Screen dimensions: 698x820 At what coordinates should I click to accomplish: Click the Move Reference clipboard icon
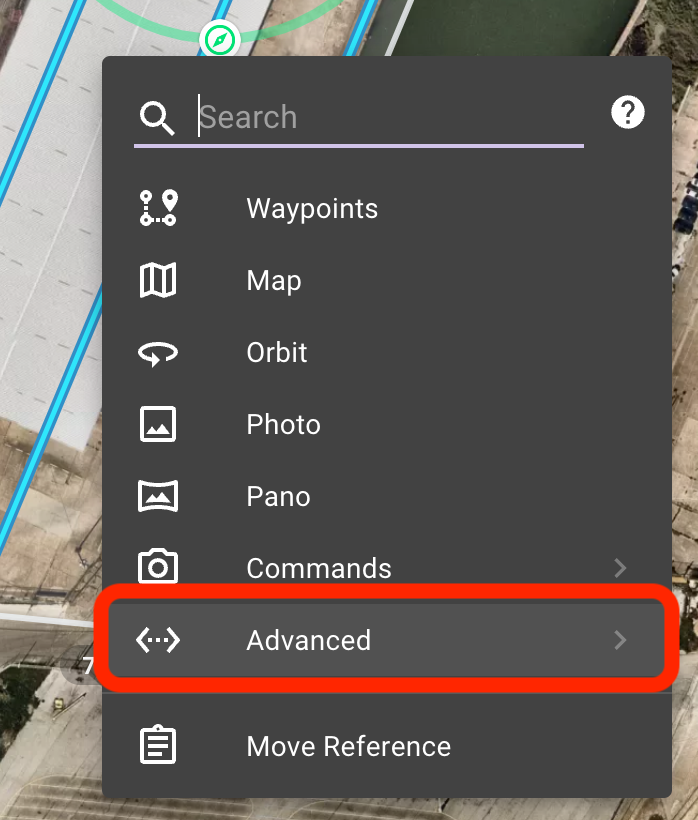(158, 745)
